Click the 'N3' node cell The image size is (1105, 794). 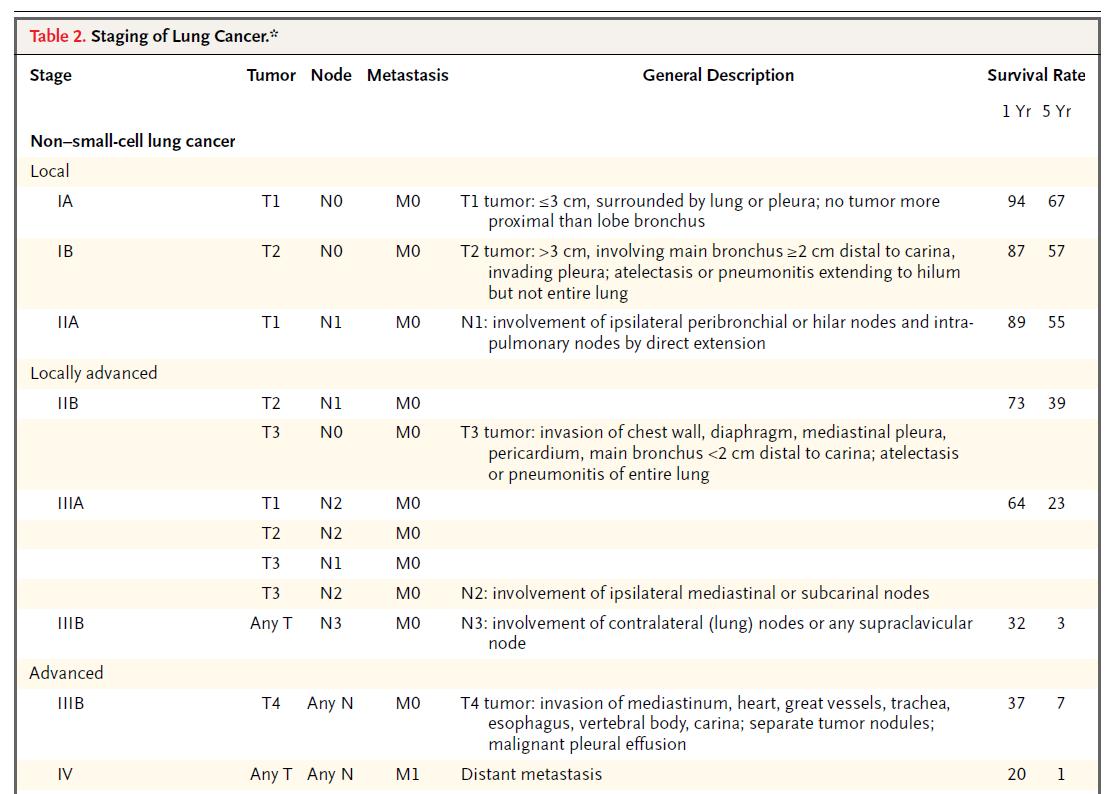(331, 624)
